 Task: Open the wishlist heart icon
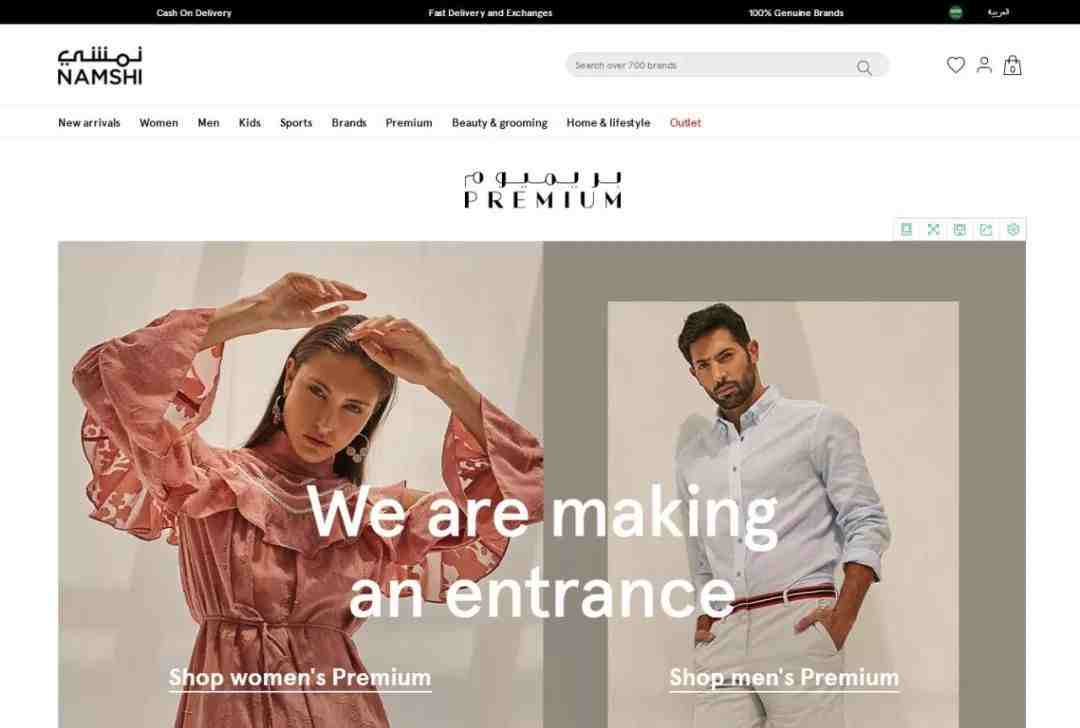(x=955, y=65)
